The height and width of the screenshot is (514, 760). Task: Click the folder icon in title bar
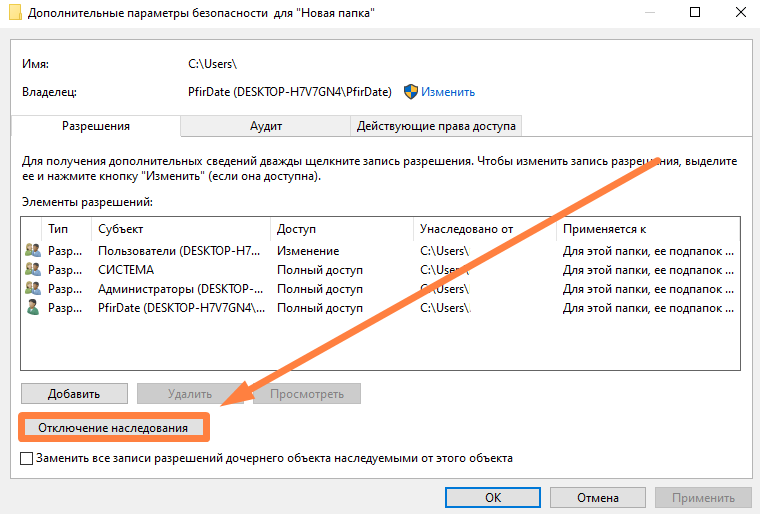11,12
